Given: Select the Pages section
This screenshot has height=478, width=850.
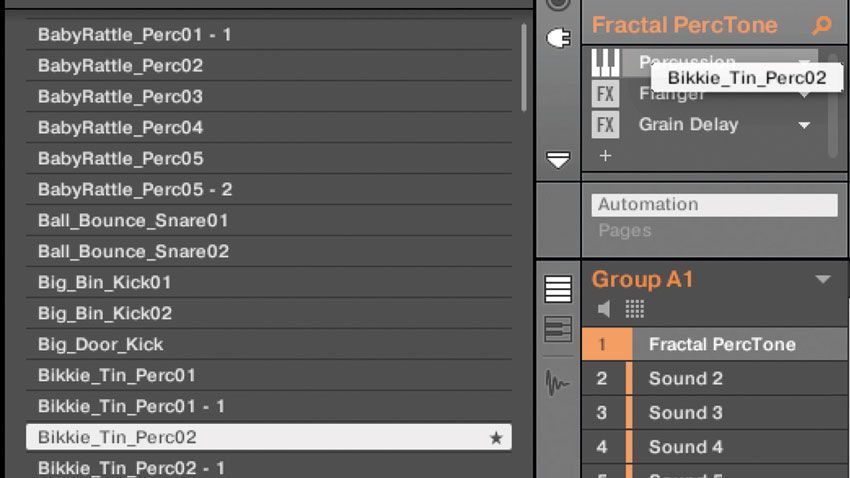Looking at the screenshot, I should [x=625, y=231].
